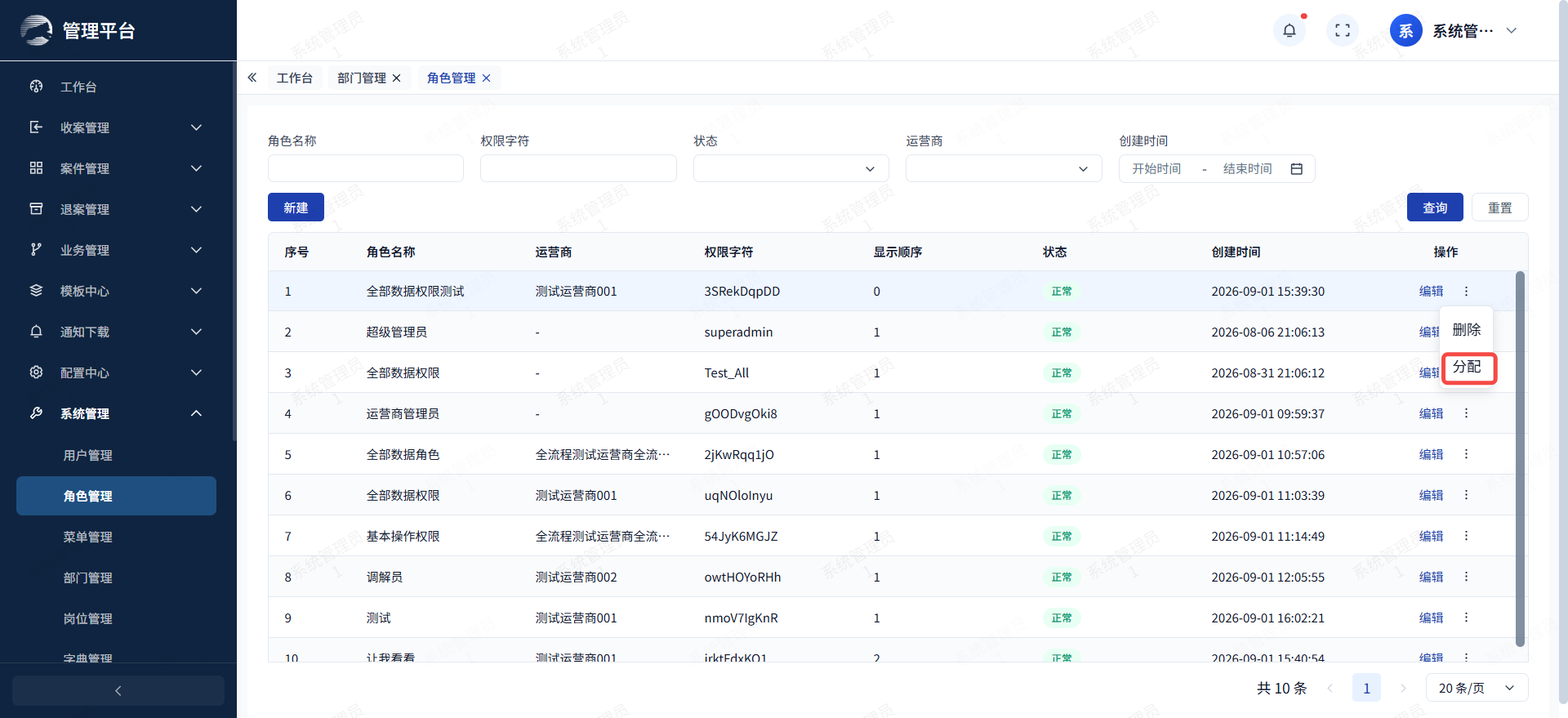Open more actions for row 5 全部数据角色

(x=1466, y=454)
